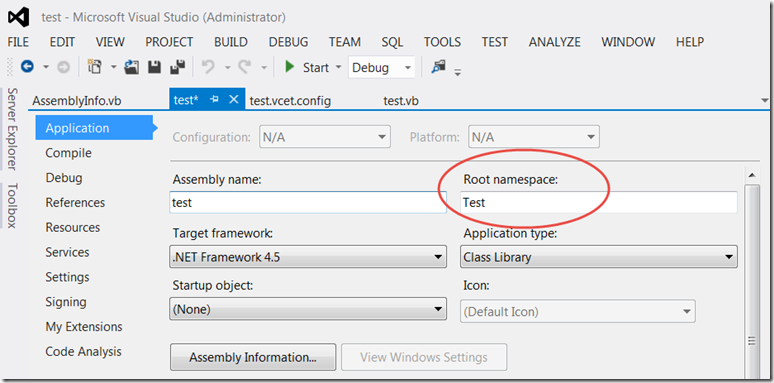Select the Settings properties page
Viewport: 774px width, 383px height.
67,277
